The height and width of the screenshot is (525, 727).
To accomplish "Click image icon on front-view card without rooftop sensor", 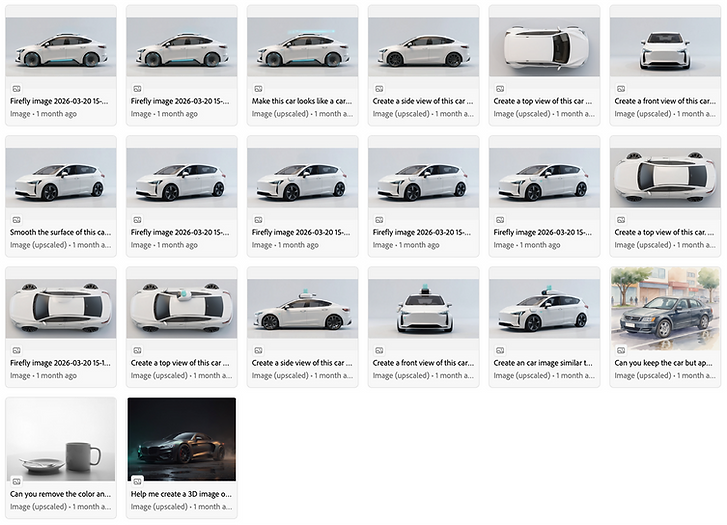I will coord(621,89).
